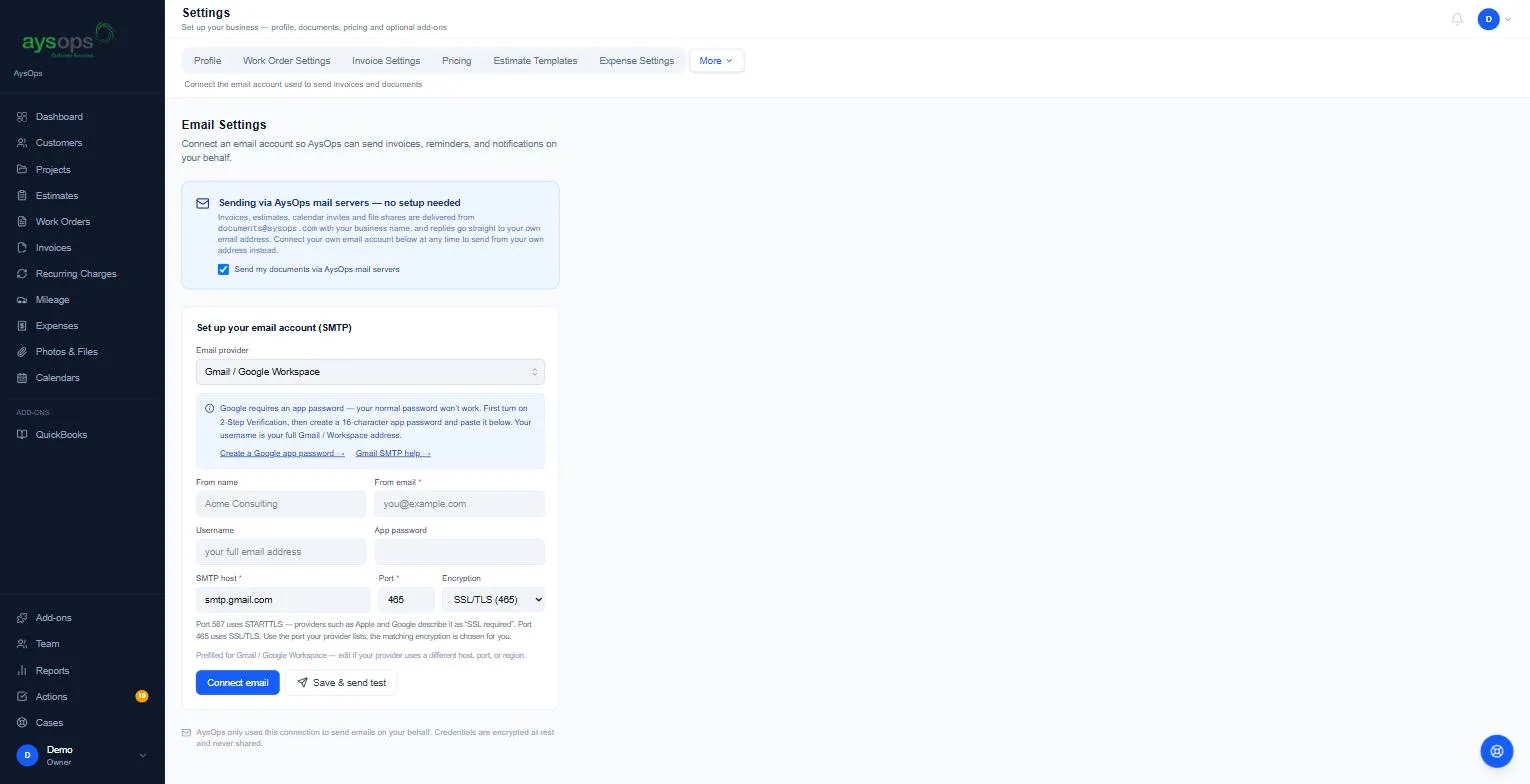Open the Estimate Templates tab
This screenshot has width=1530, height=784.
pyautogui.click(x=535, y=61)
